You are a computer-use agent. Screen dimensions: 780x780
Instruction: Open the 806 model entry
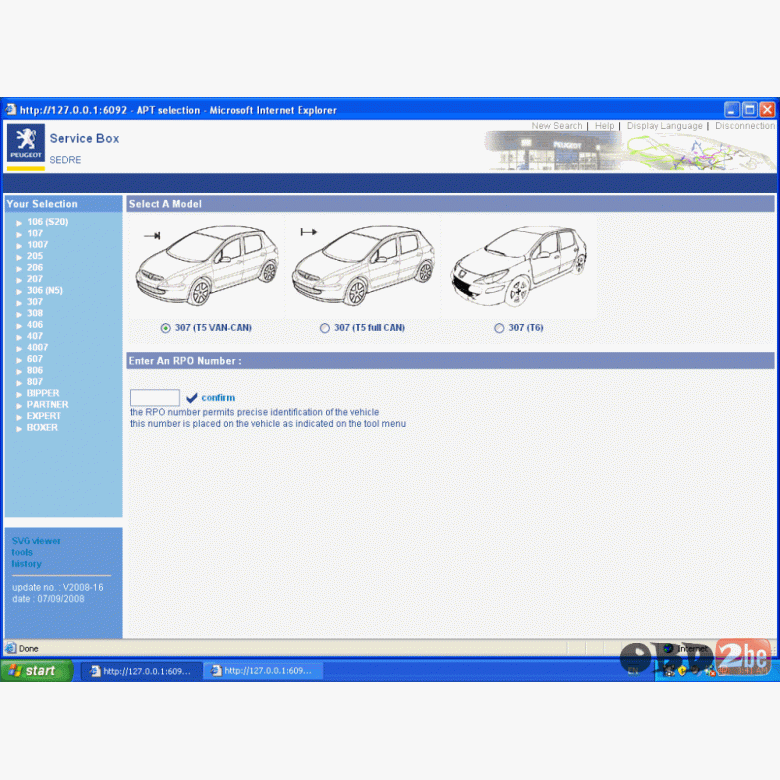35,371
